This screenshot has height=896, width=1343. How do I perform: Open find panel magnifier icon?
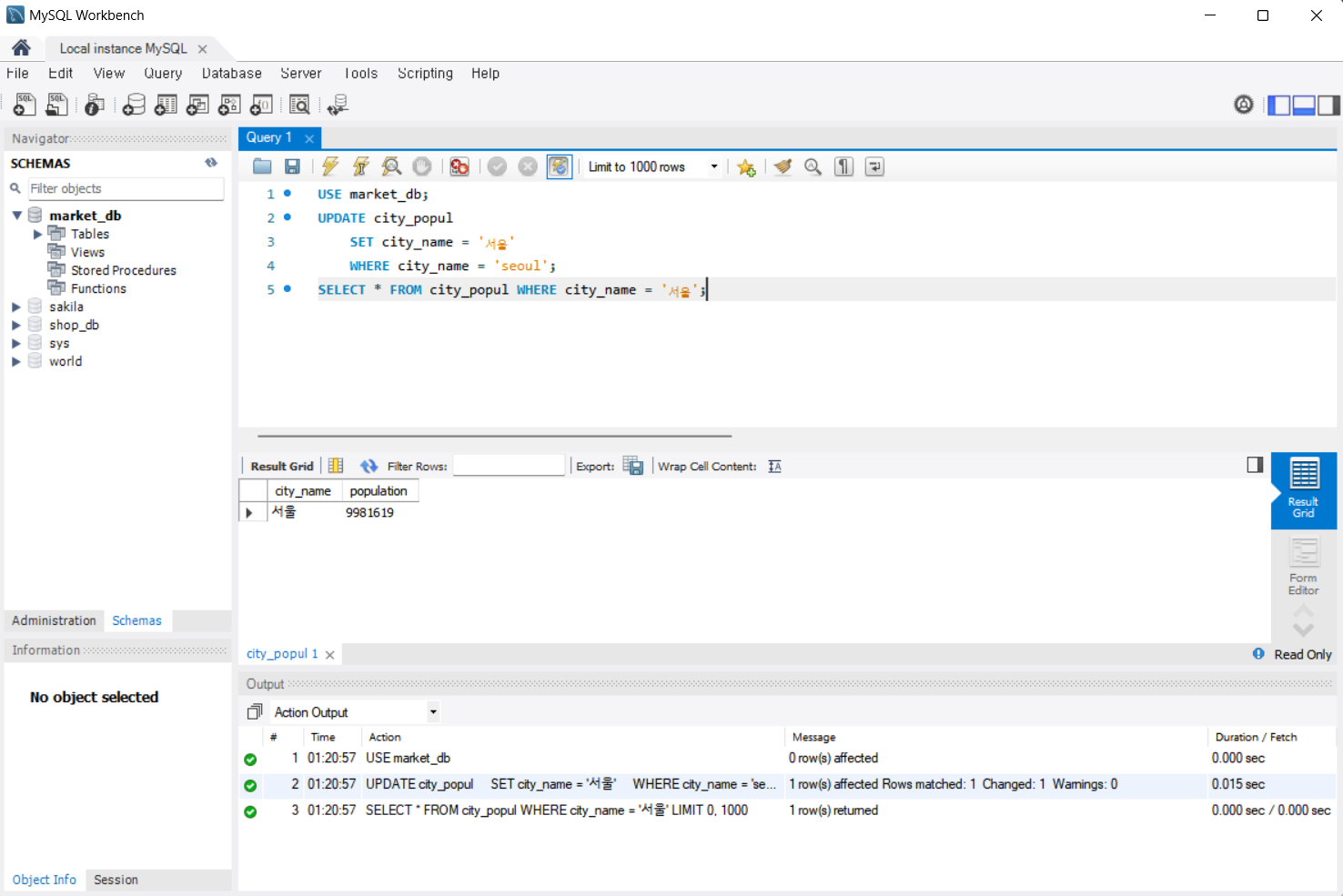point(813,166)
